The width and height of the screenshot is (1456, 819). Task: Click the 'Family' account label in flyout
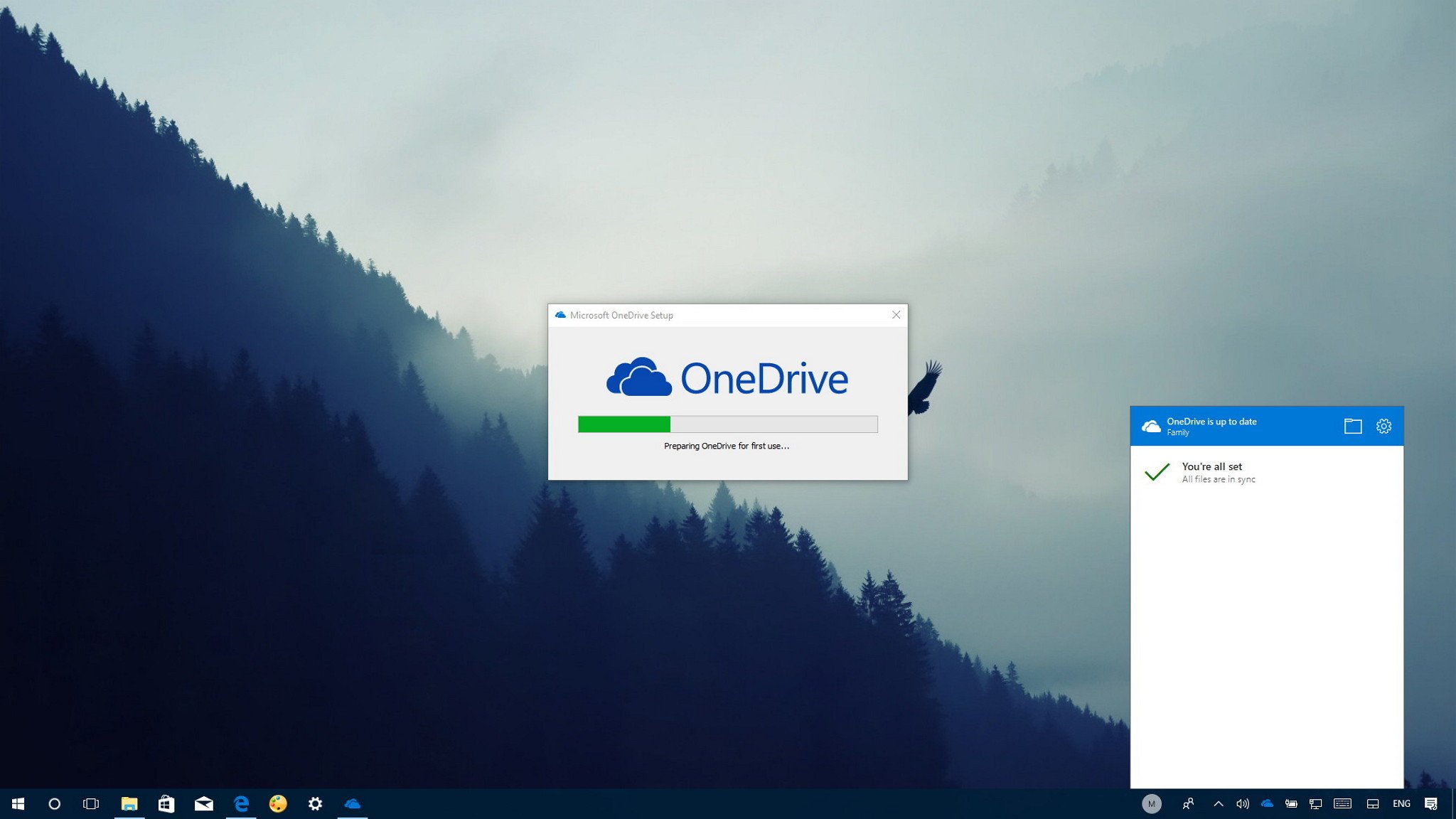point(1177,432)
